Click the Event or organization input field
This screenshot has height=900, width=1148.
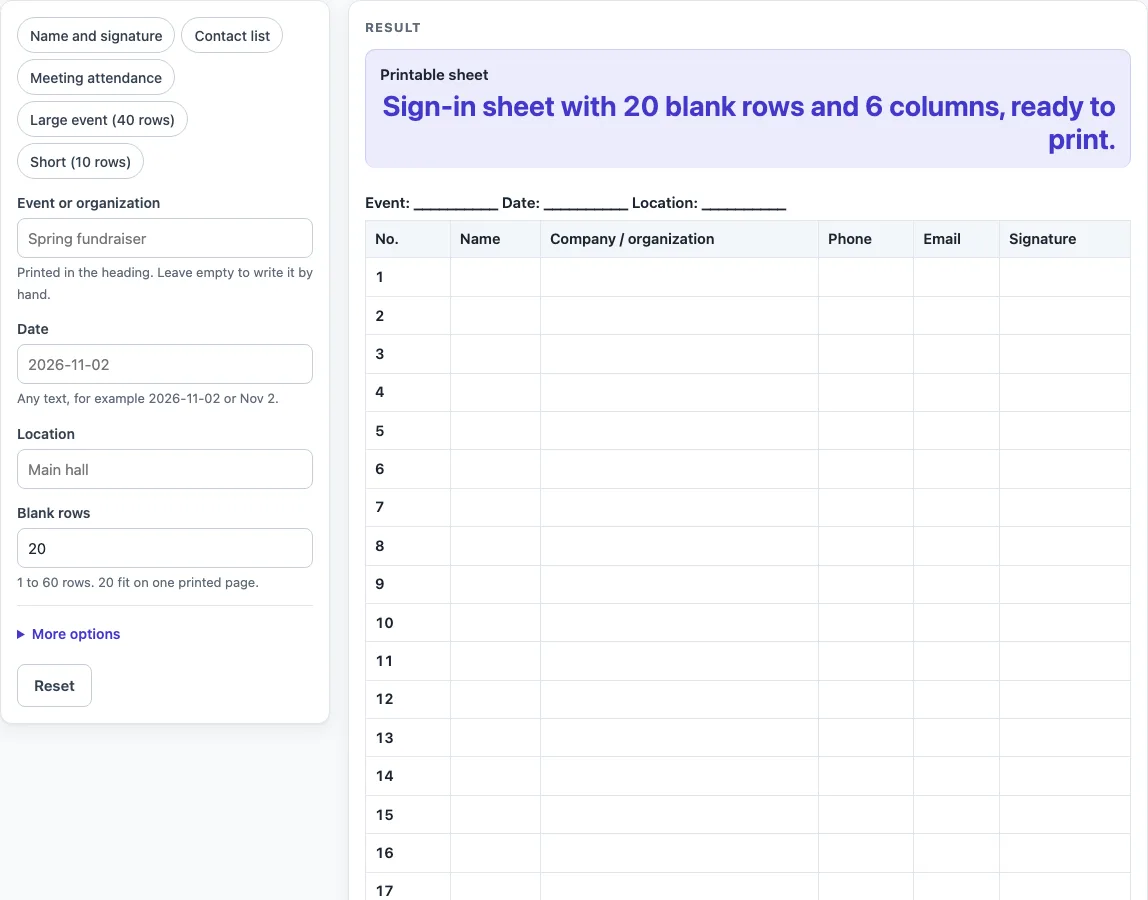tap(165, 238)
